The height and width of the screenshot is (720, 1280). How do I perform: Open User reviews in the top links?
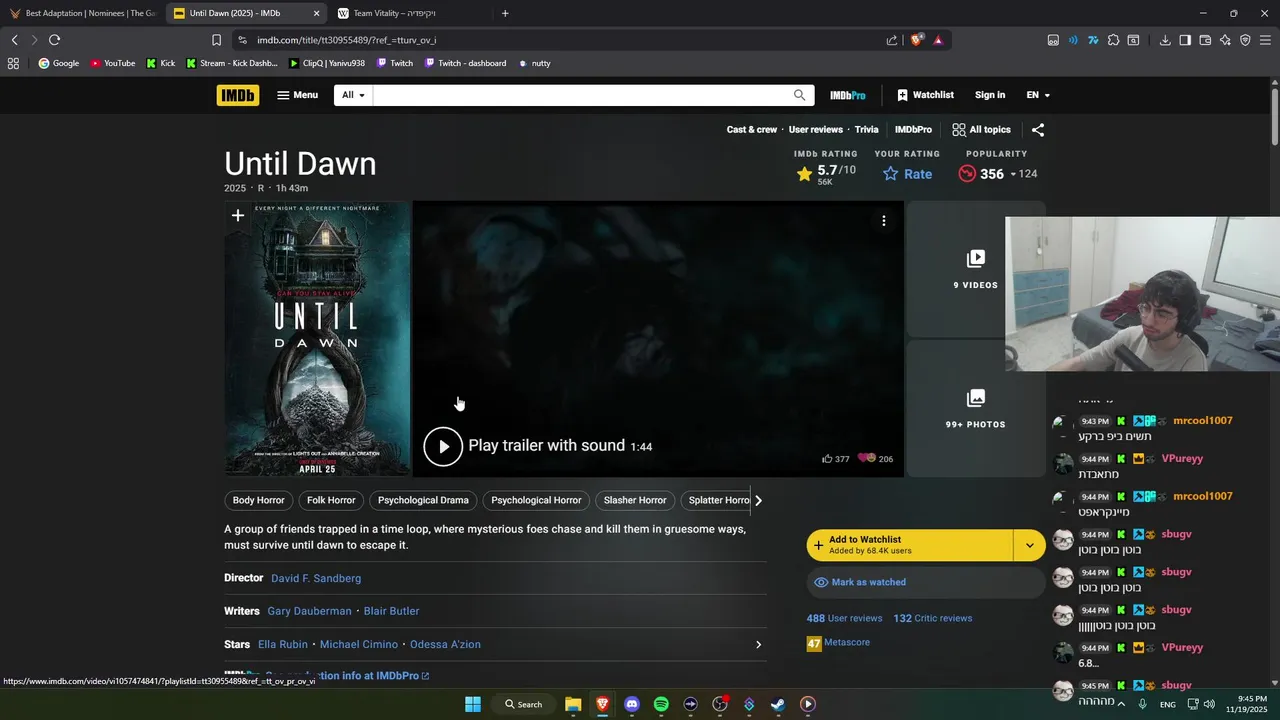click(x=816, y=130)
